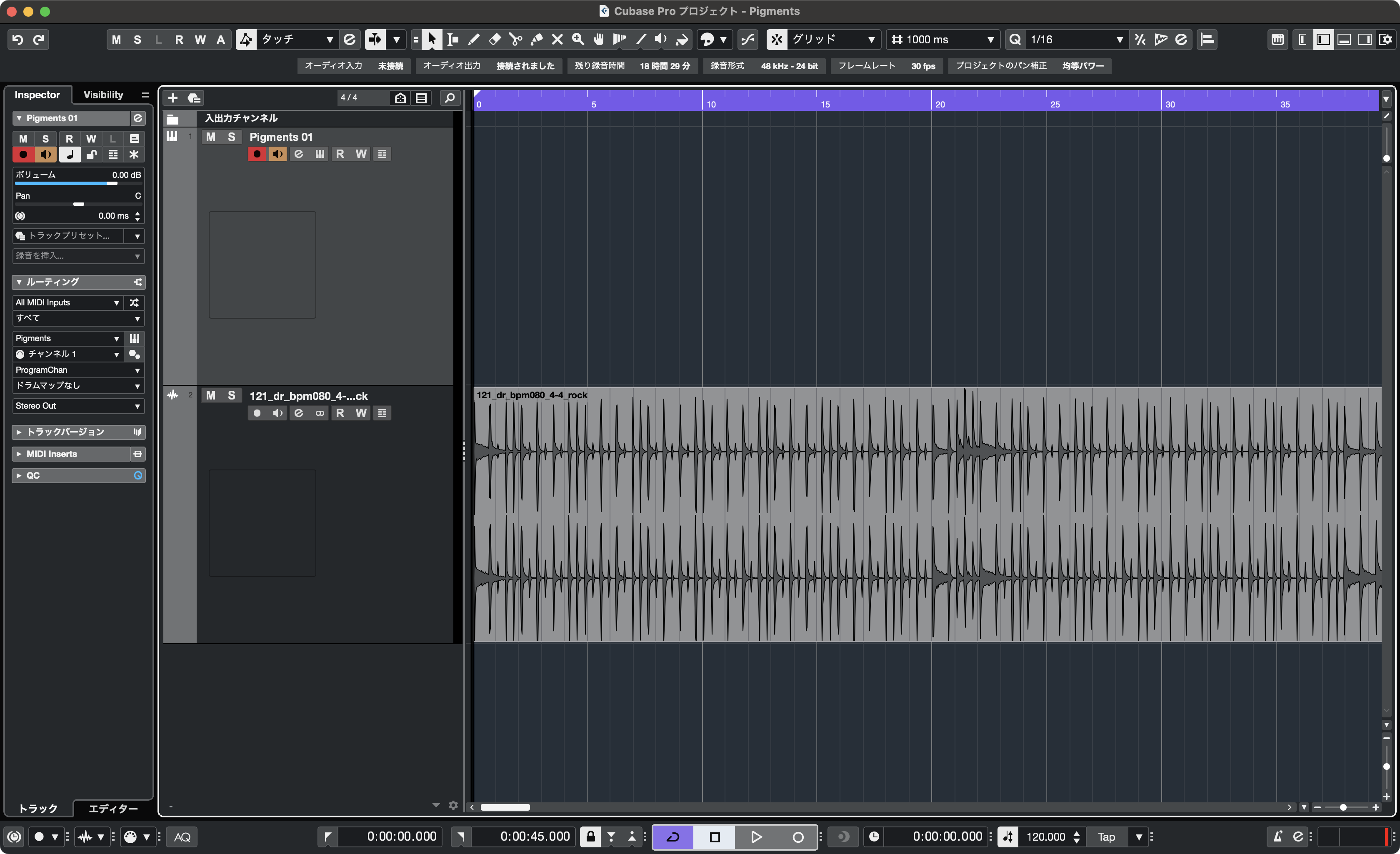Mute the 121_dr_bpm080 audio track

tap(211, 395)
